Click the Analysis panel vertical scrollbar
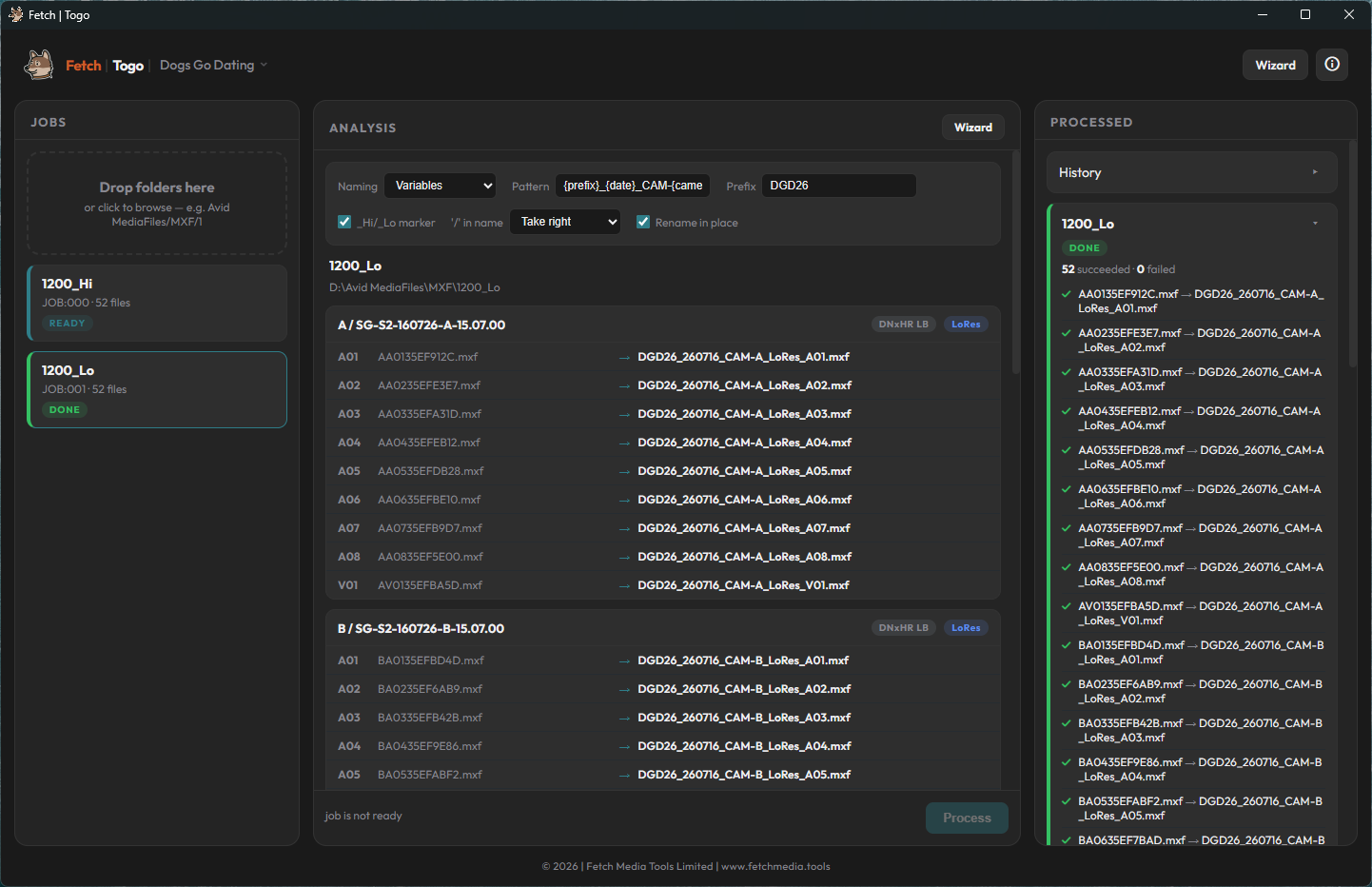The height and width of the screenshot is (887, 1372). click(1015, 262)
